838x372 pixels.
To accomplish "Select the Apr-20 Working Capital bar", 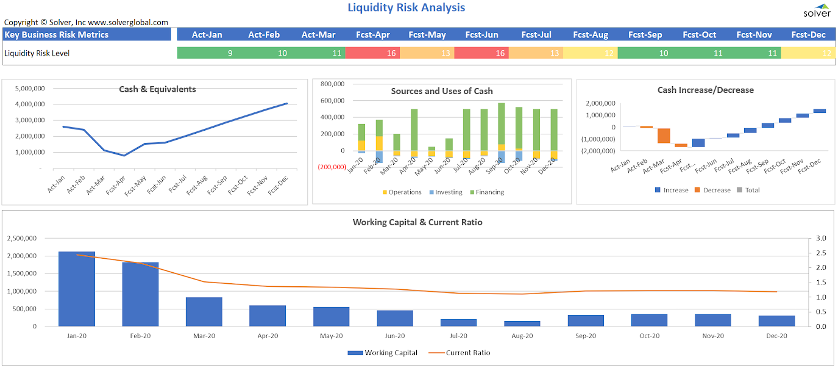I will 268,316.
